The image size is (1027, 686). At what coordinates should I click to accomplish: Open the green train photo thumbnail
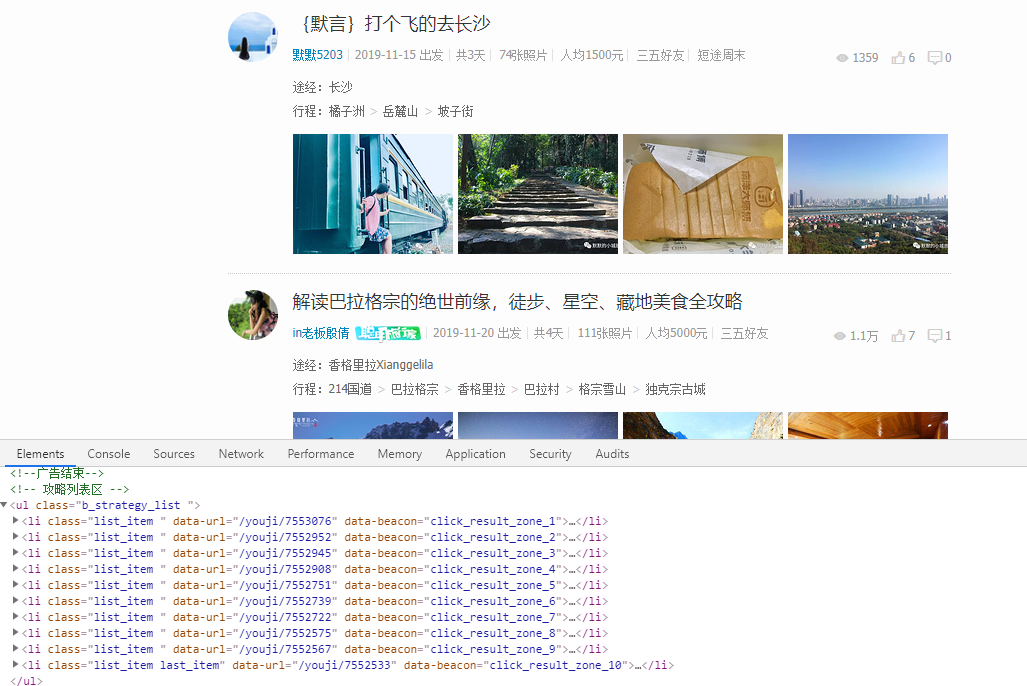tap(373, 194)
